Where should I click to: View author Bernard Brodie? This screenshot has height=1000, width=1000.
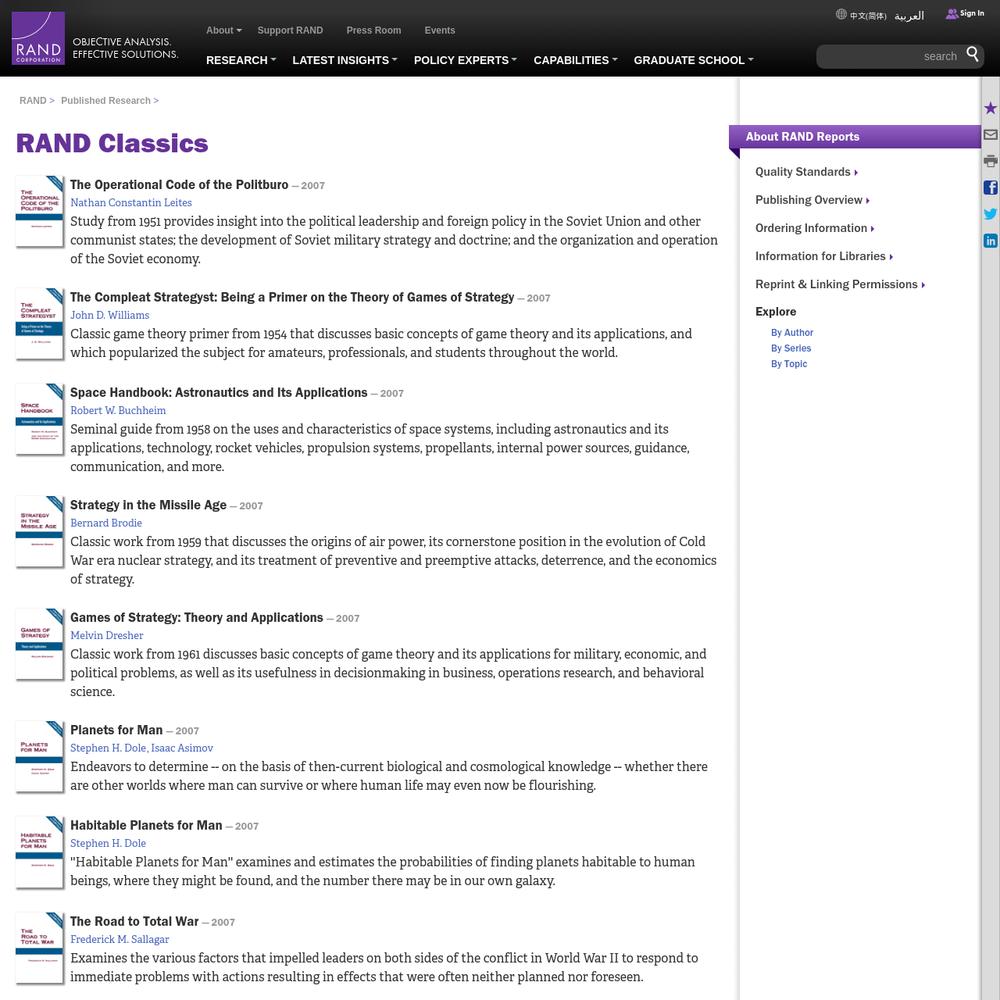pos(106,523)
